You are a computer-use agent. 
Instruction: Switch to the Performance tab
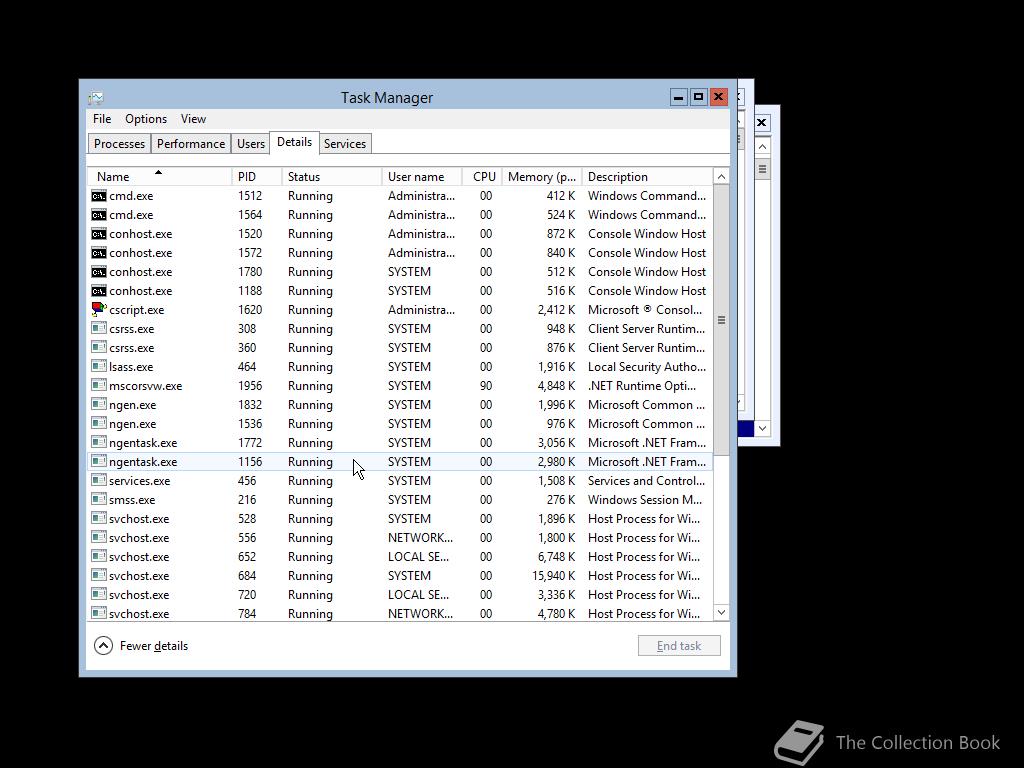(191, 144)
